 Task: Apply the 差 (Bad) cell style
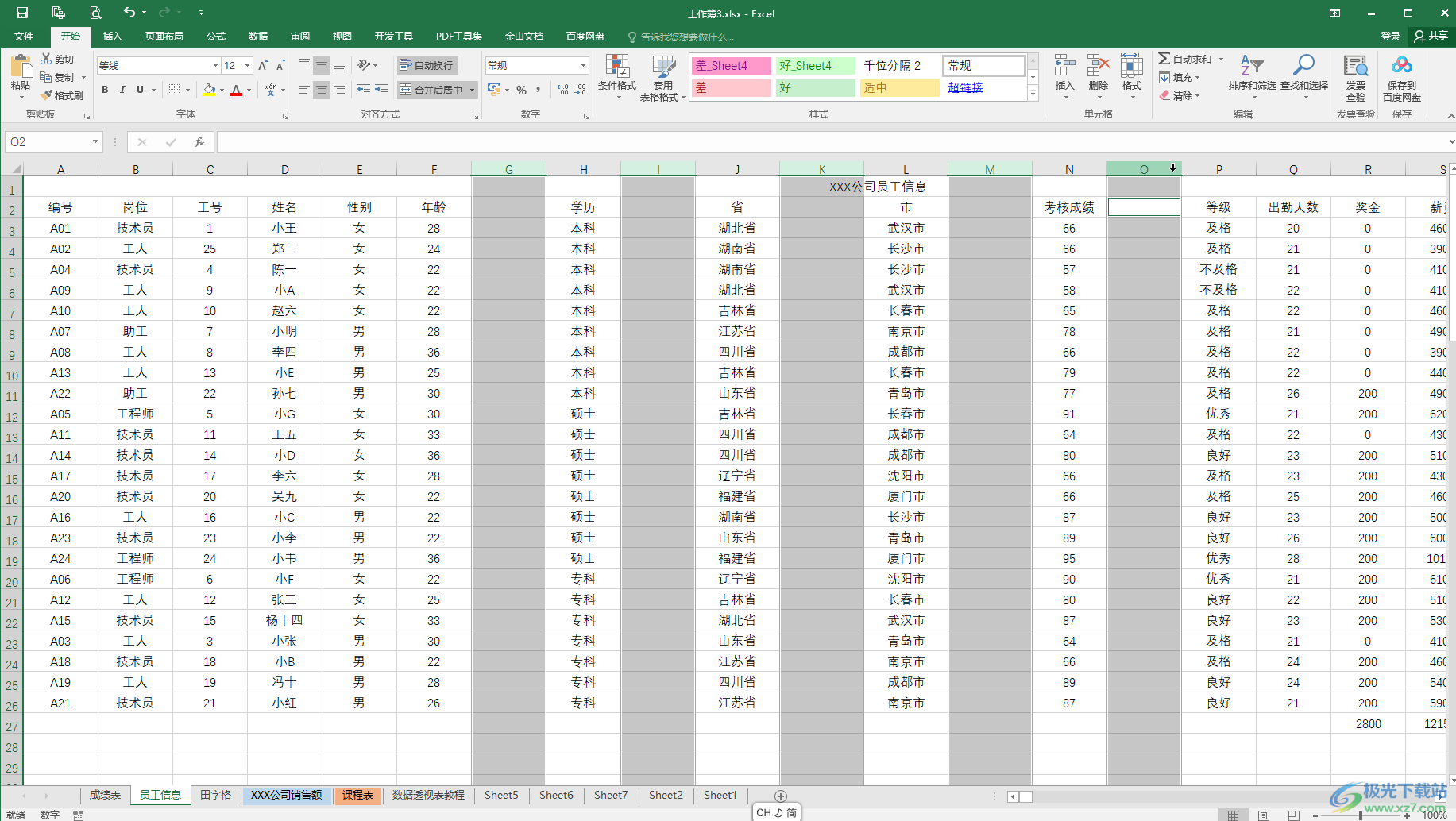pyautogui.click(x=731, y=87)
